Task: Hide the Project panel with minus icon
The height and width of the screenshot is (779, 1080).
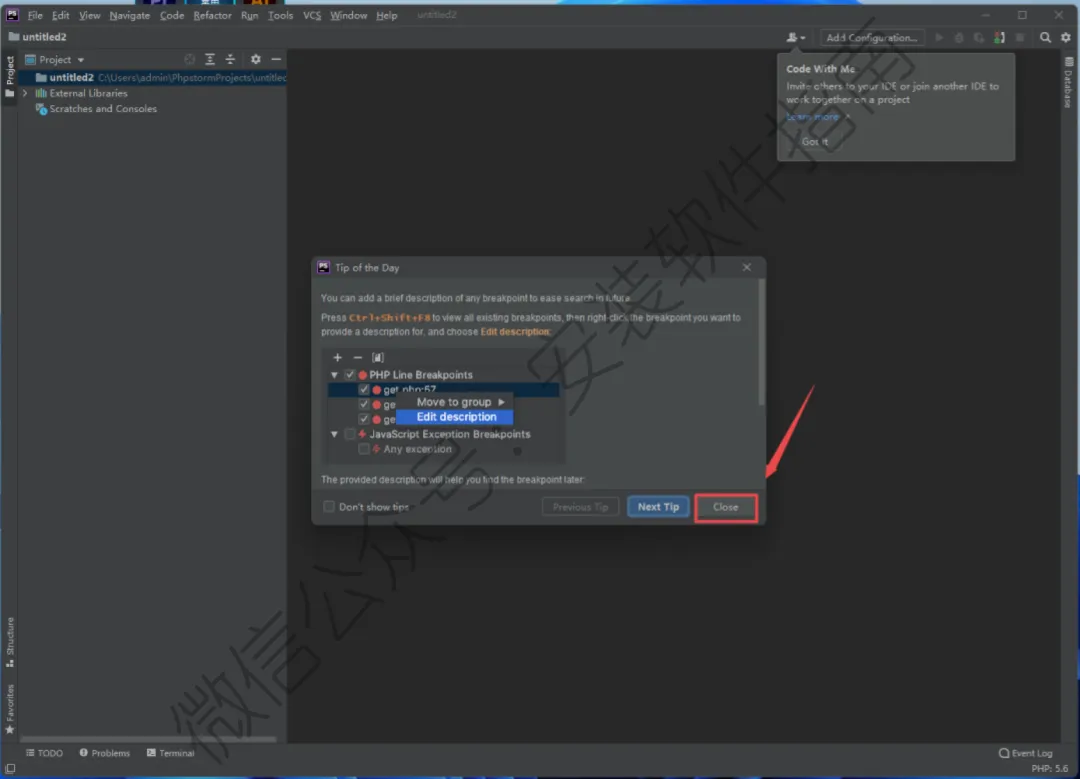Action: pyautogui.click(x=276, y=59)
